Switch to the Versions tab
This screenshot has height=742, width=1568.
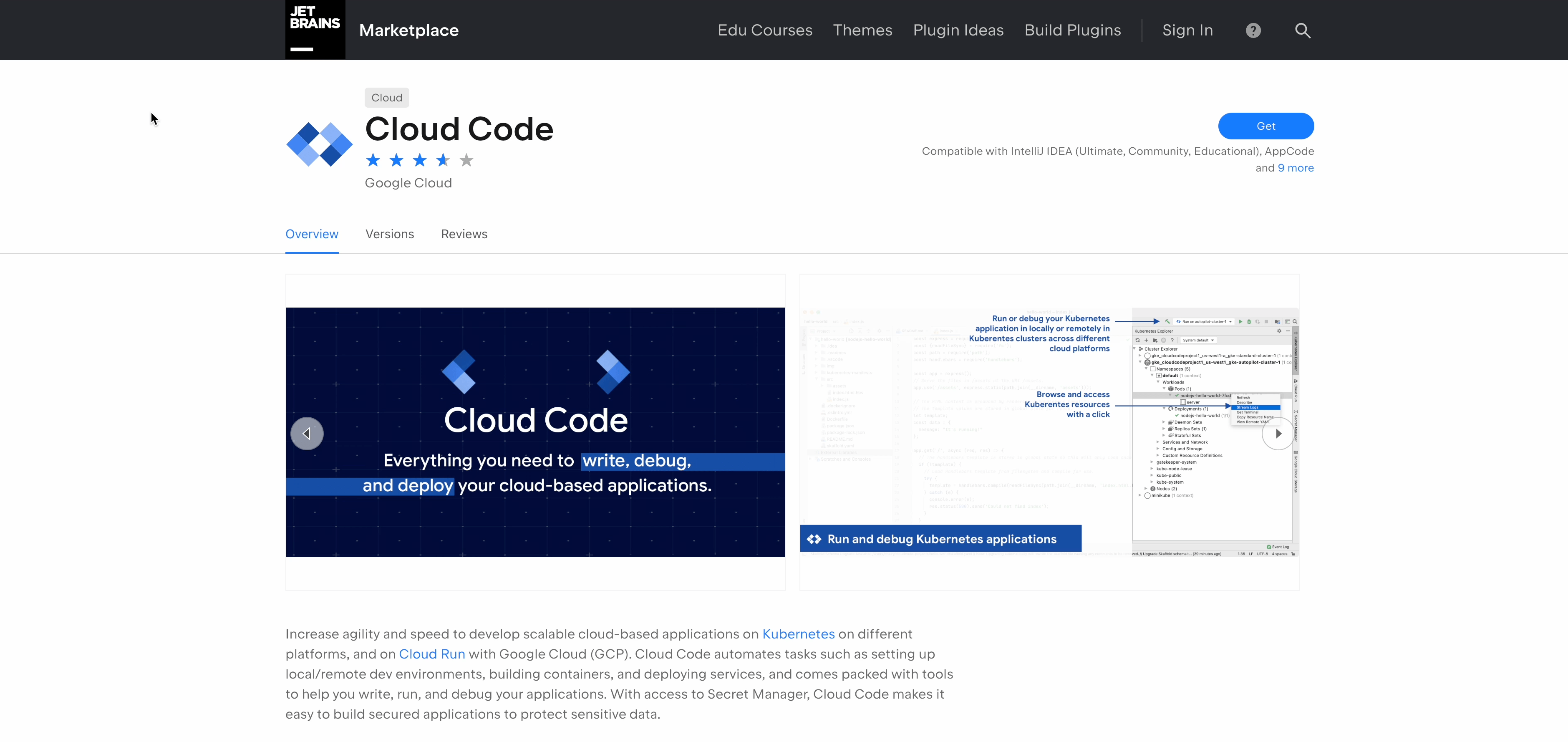(x=390, y=235)
